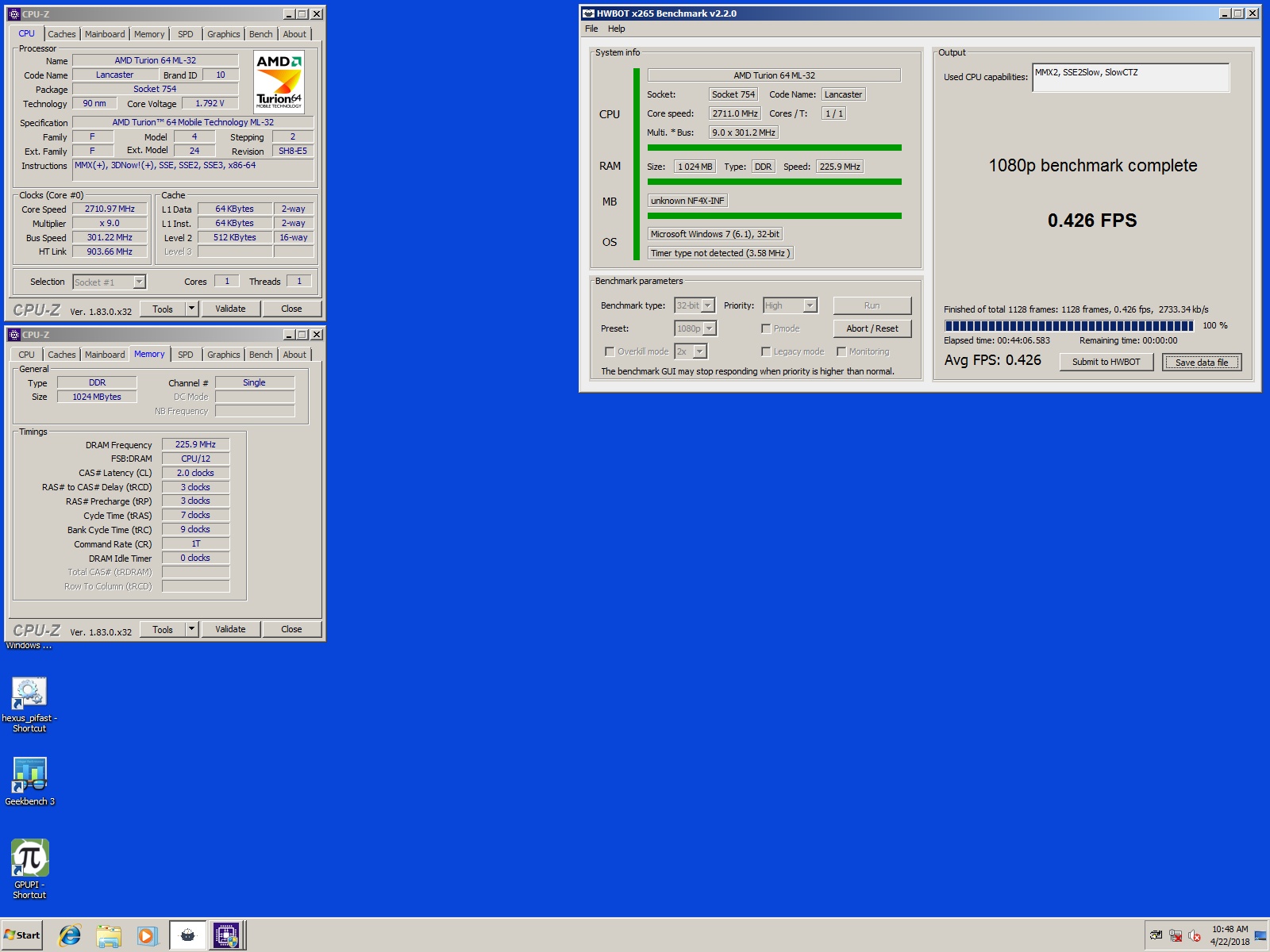The image size is (1270, 952).
Task: Click Close in bottom CPU-Z window
Action: [x=291, y=629]
